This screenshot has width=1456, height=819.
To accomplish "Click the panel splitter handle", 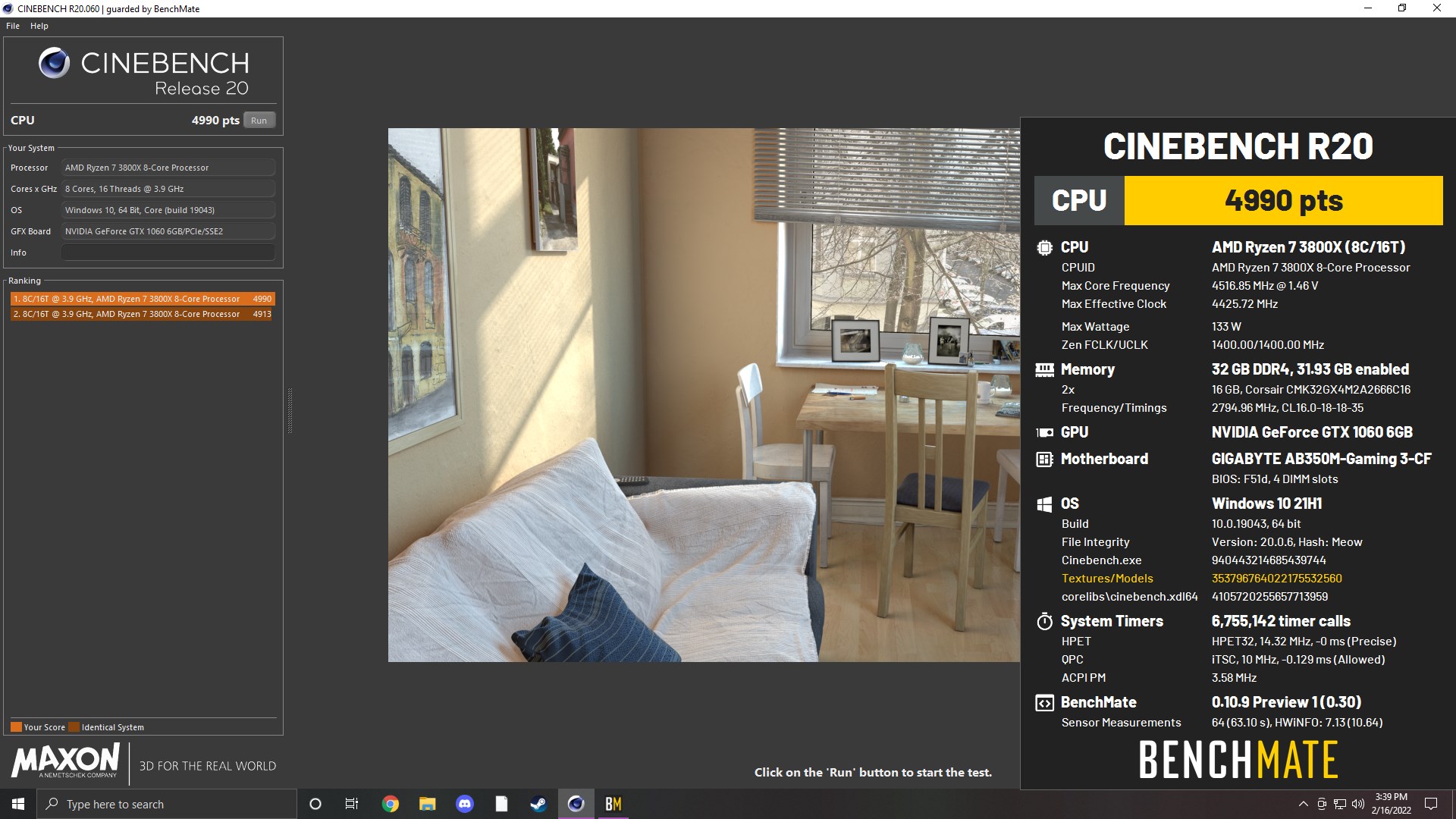I will 290,410.
